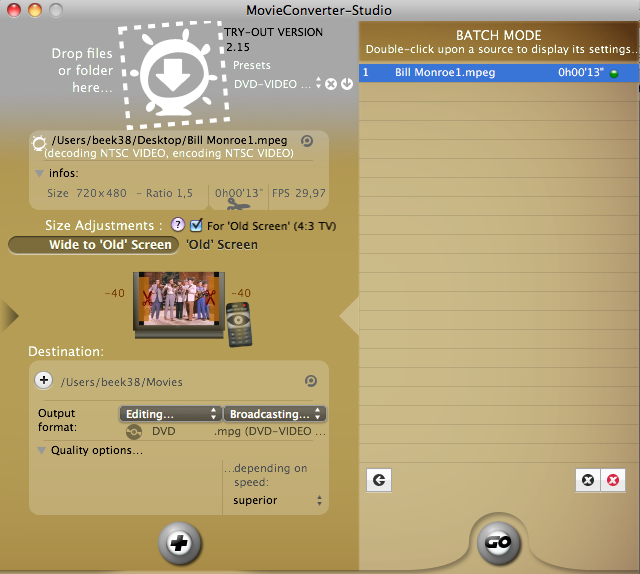Click the 0h00'13" duration in infos
The height and width of the screenshot is (574, 640).
click(239, 193)
